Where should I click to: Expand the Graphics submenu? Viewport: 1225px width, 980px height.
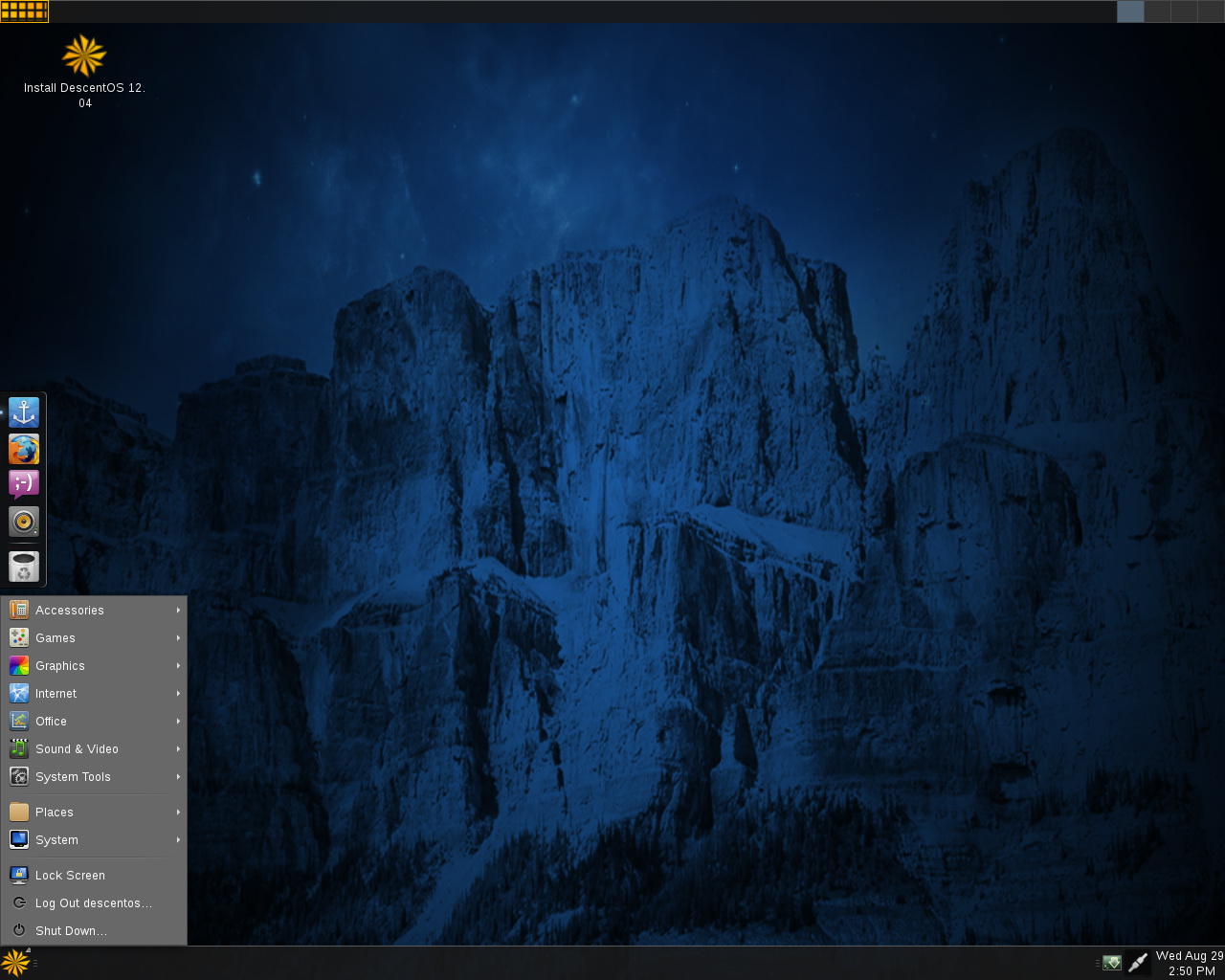[x=94, y=666]
